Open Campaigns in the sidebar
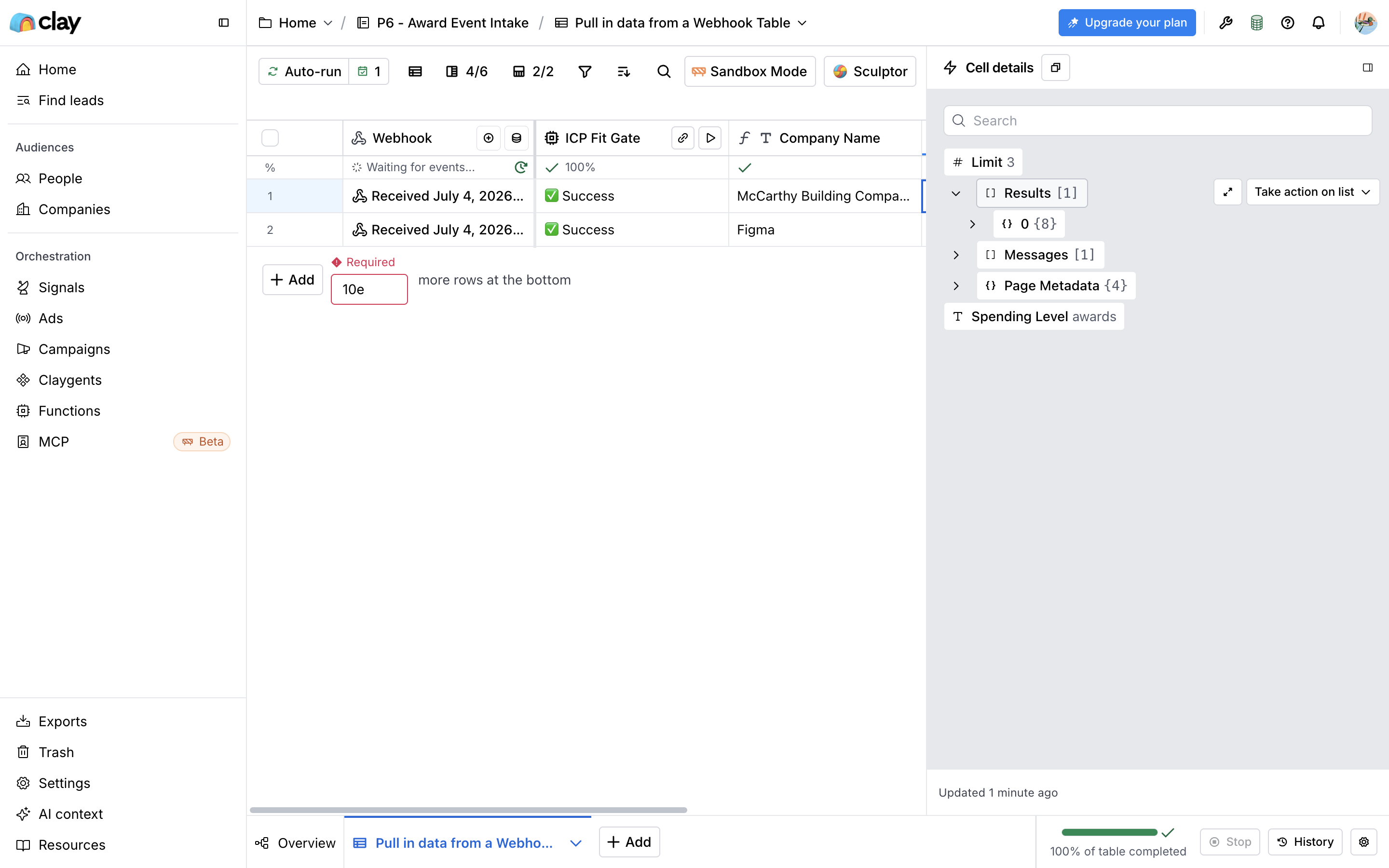 point(74,349)
